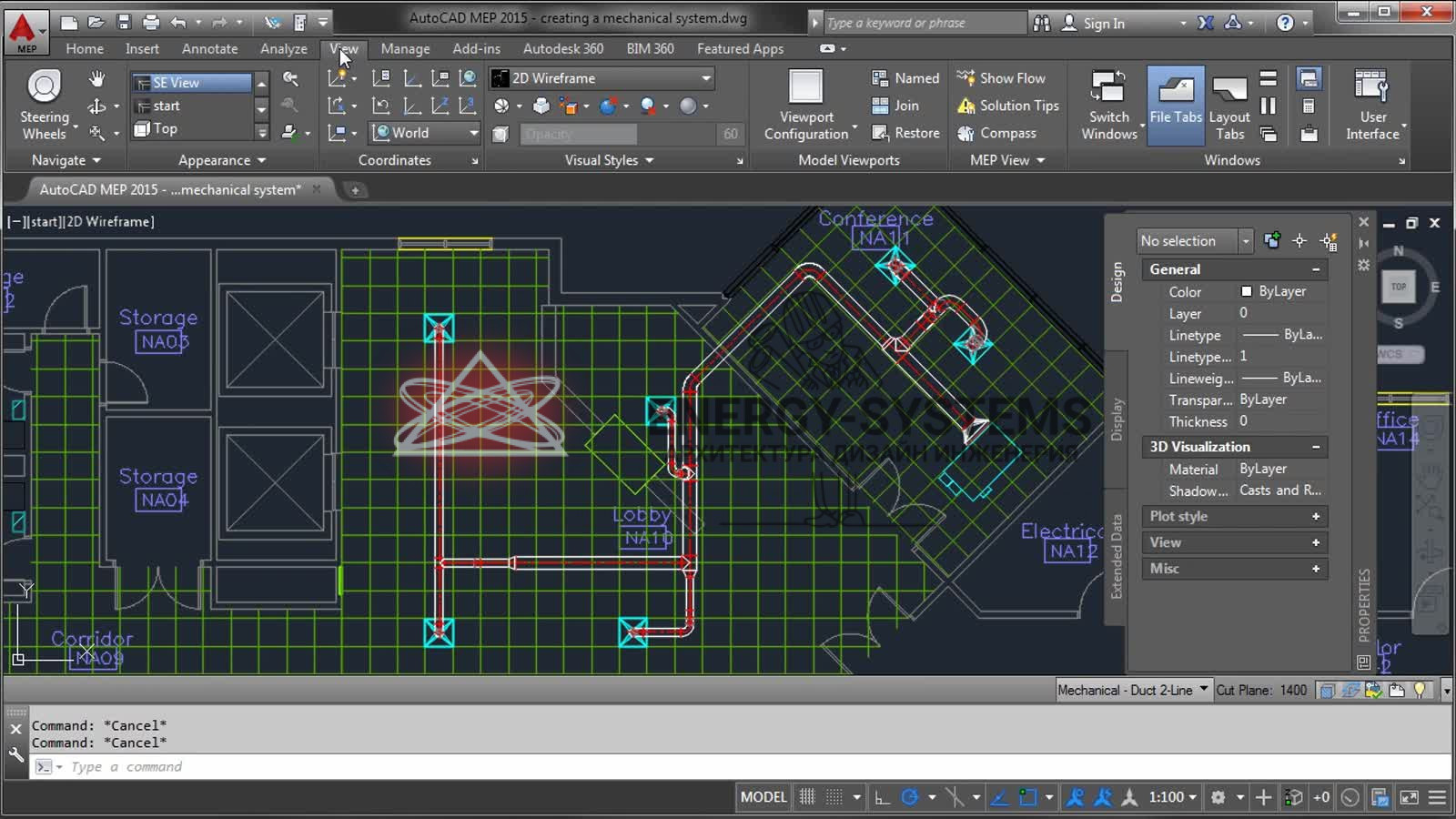Select the Pan hand tool
Image resolution: width=1456 pixels, height=819 pixels.
point(96,79)
